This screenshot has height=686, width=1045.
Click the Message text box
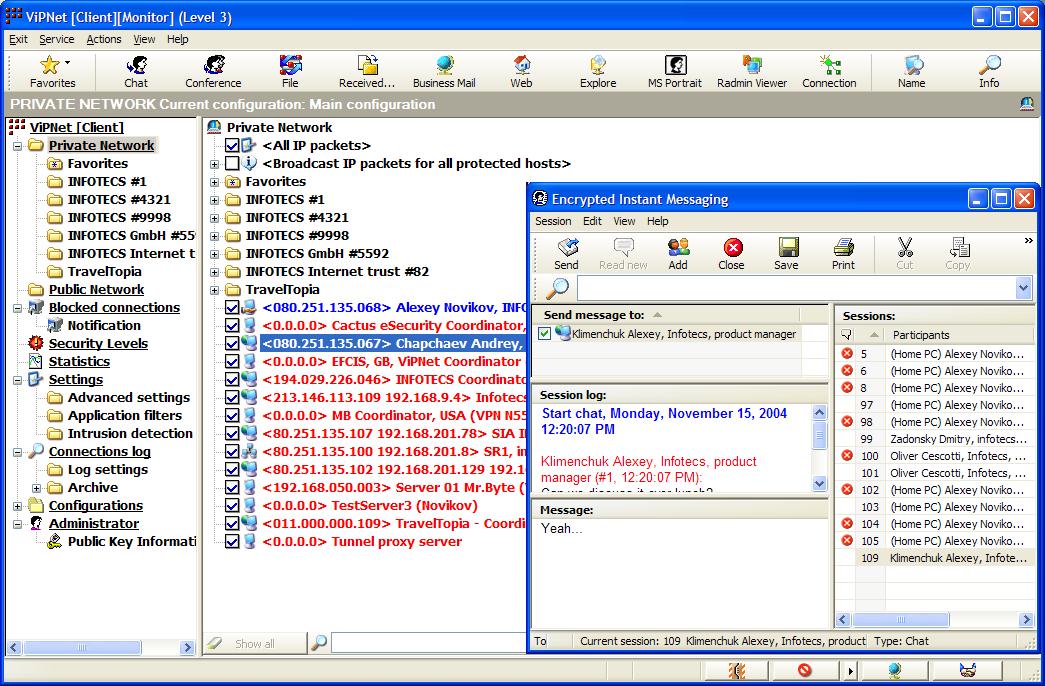(679, 573)
